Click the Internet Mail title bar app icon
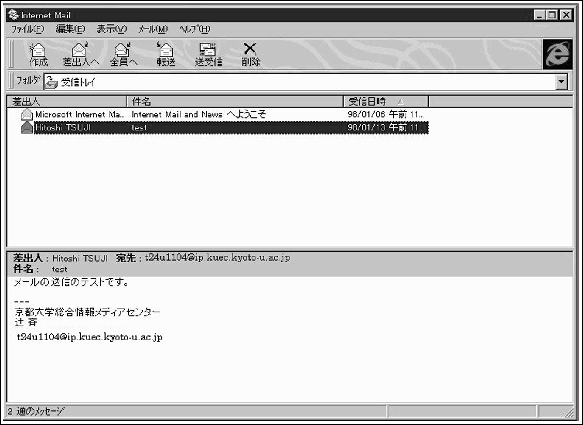This screenshot has width=583, height=425. tap(13, 15)
